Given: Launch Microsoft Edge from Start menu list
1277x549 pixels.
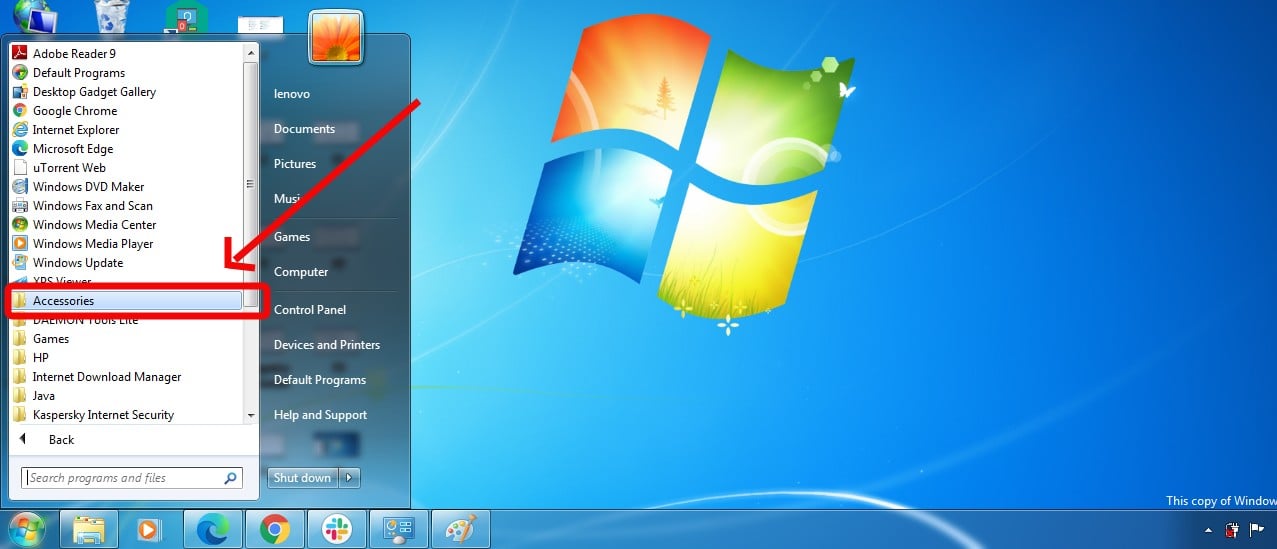Looking at the screenshot, I should point(73,149).
